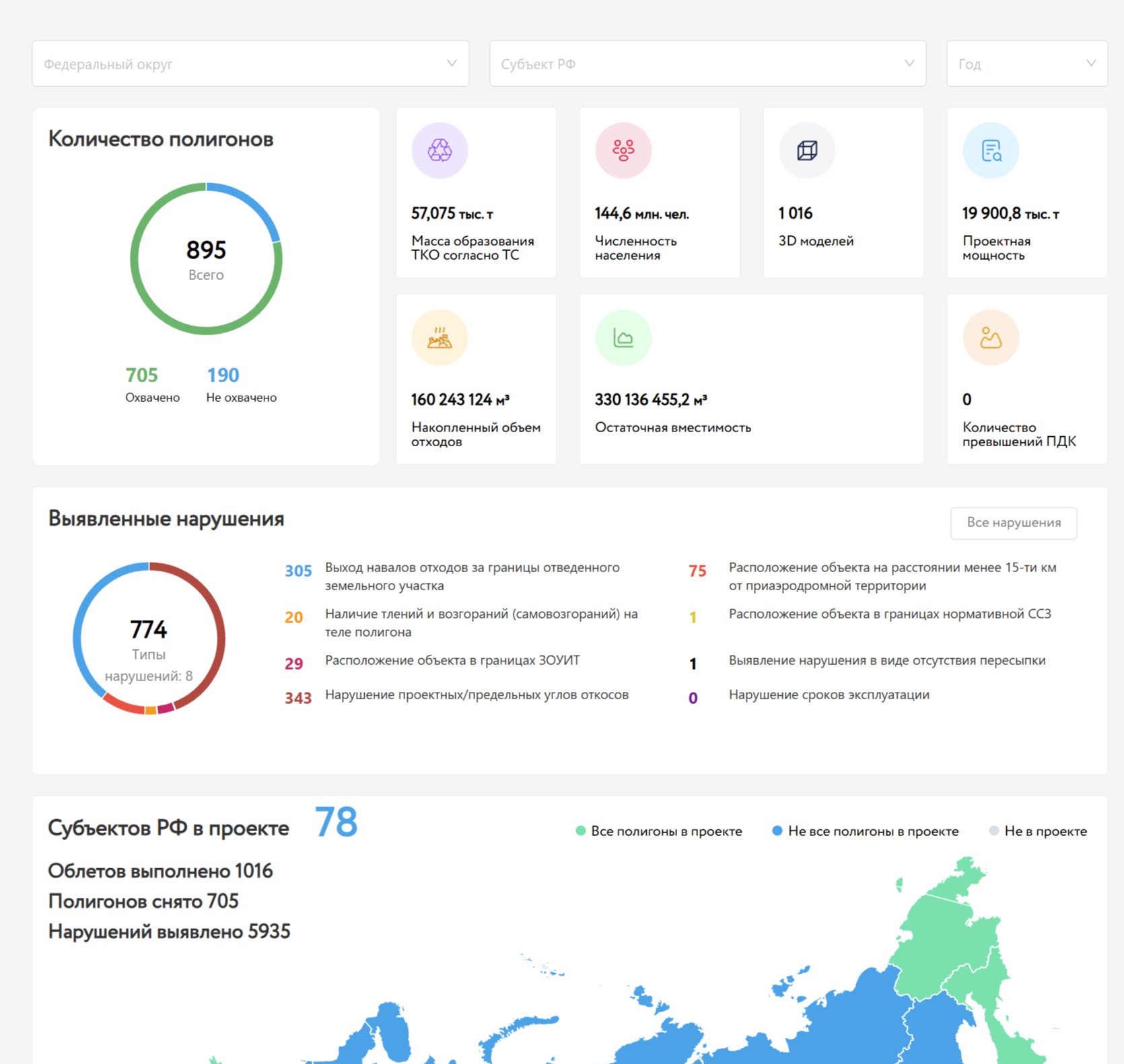Image resolution: width=1124 pixels, height=1064 pixels.
Task: Select the 305 waste boundary violation entry
Action: tap(471, 576)
